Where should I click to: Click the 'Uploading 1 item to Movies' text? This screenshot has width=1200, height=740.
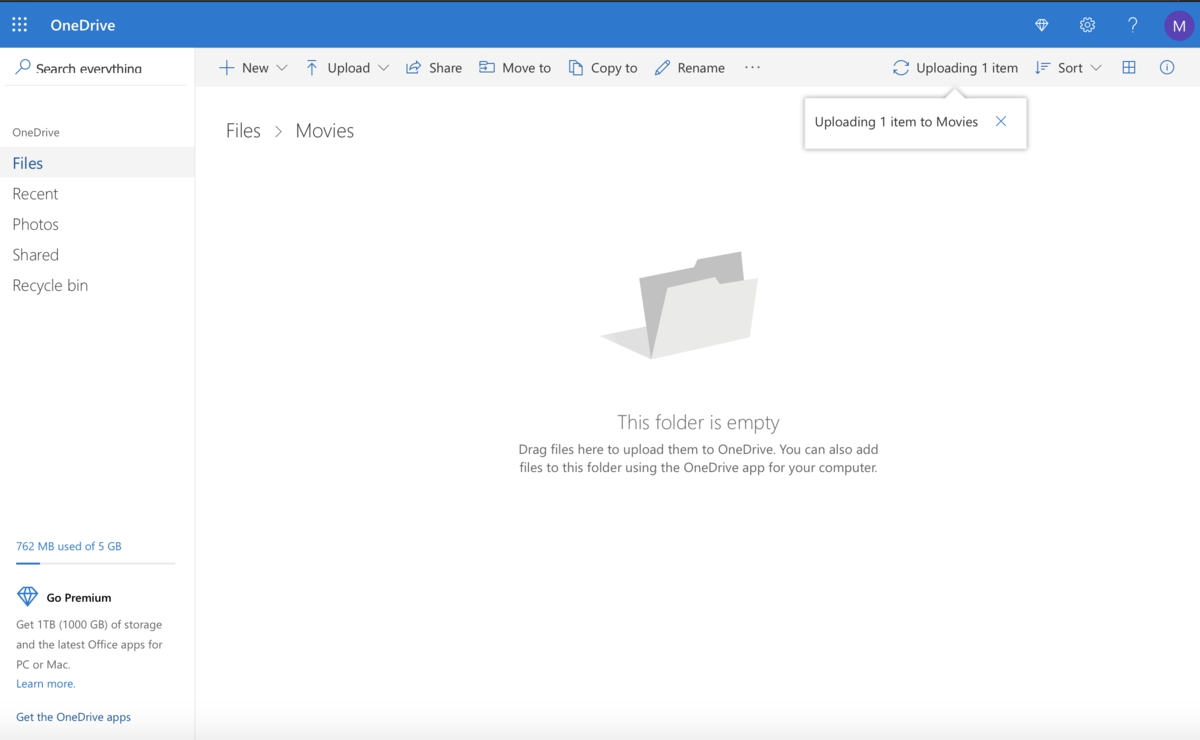tap(896, 122)
